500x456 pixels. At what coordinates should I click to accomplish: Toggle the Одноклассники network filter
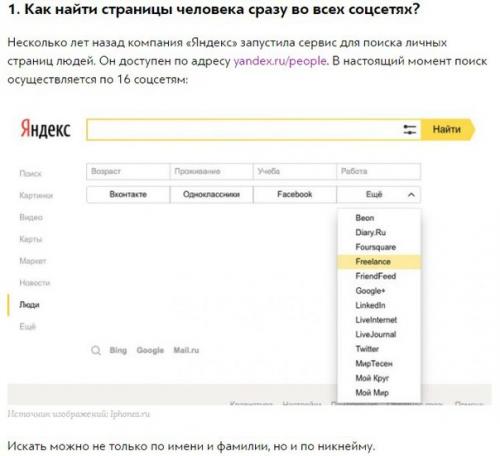[211, 194]
